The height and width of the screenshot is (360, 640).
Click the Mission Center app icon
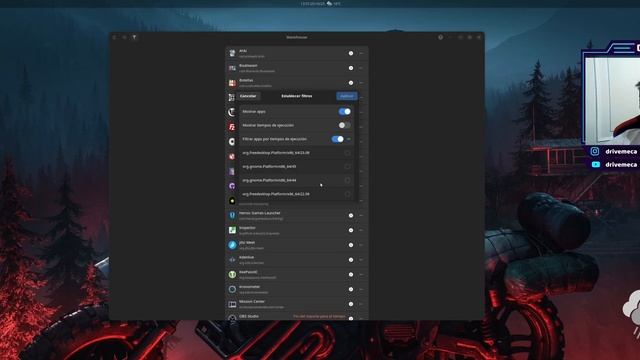tap(232, 304)
